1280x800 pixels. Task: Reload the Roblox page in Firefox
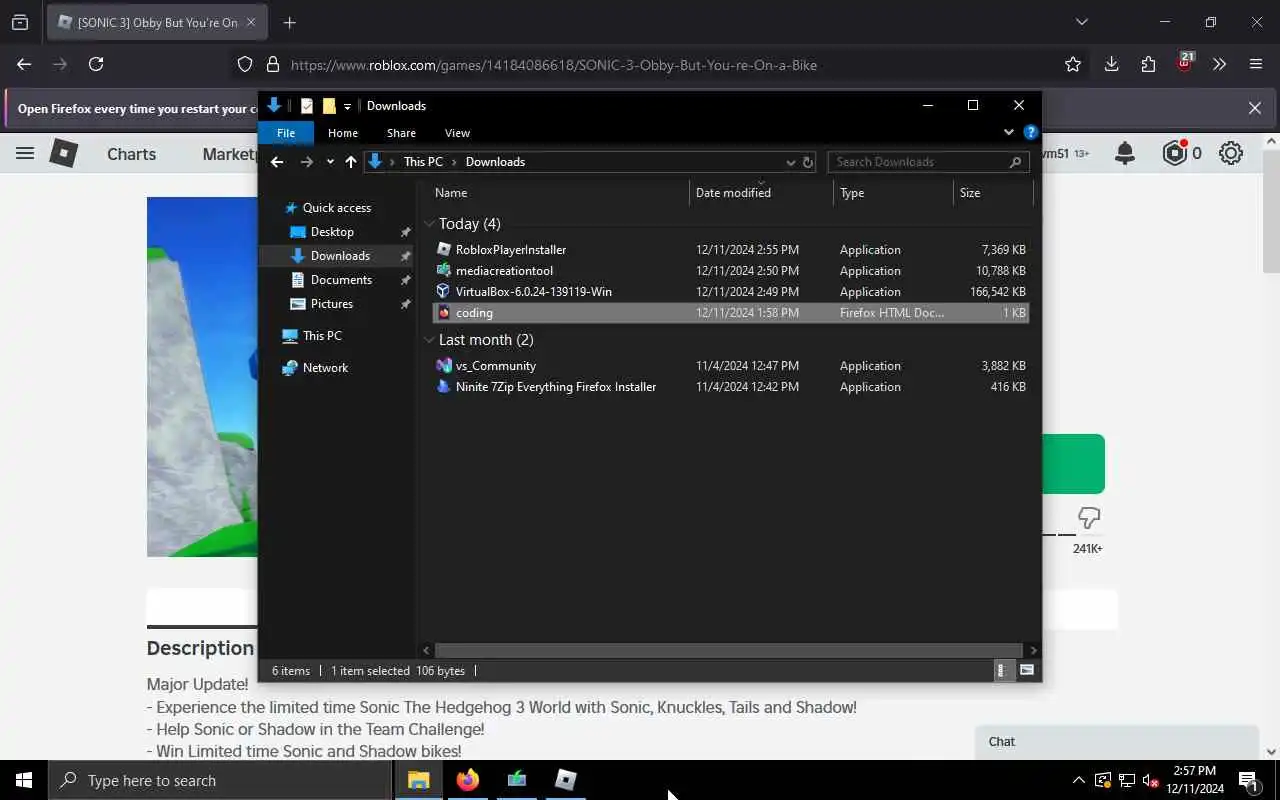click(x=96, y=64)
